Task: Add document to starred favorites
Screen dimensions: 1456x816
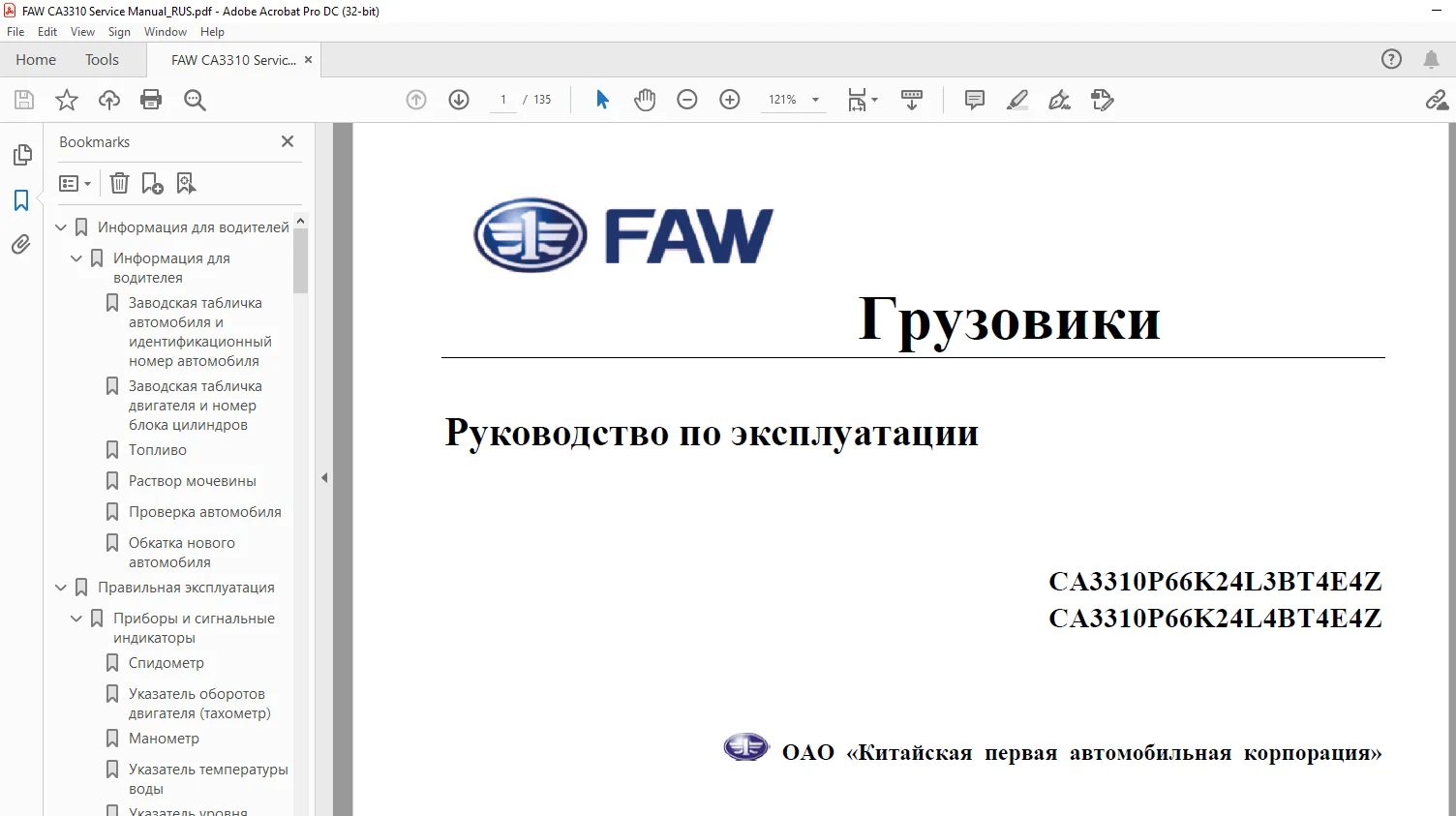Action: [x=67, y=100]
